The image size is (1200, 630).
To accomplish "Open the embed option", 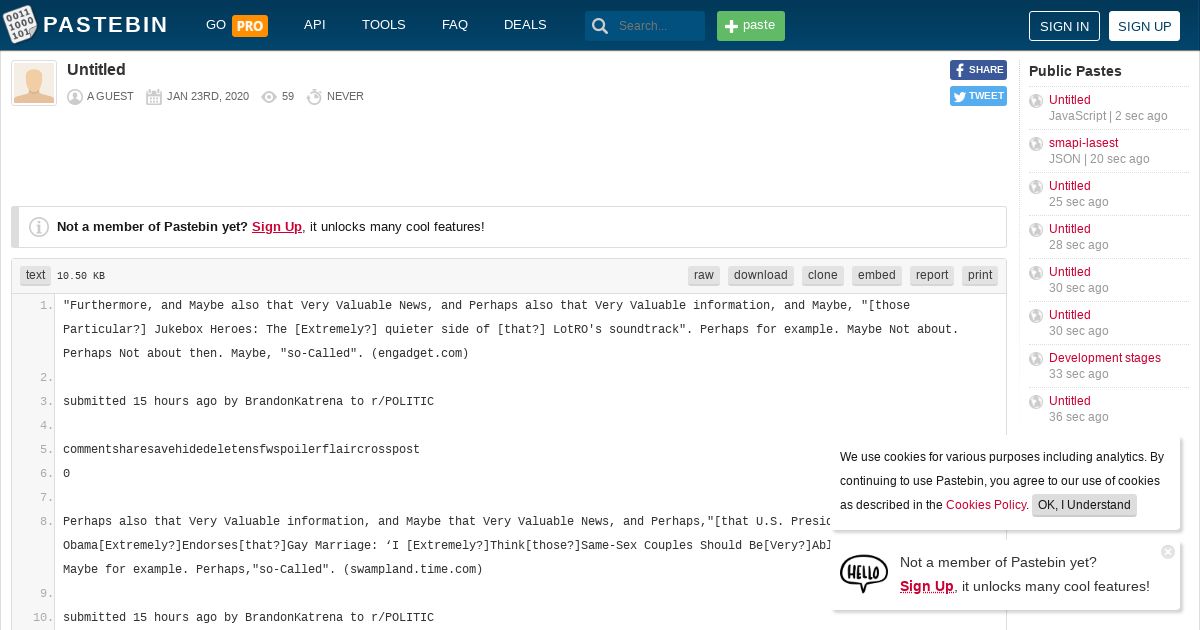I will click(x=877, y=275).
